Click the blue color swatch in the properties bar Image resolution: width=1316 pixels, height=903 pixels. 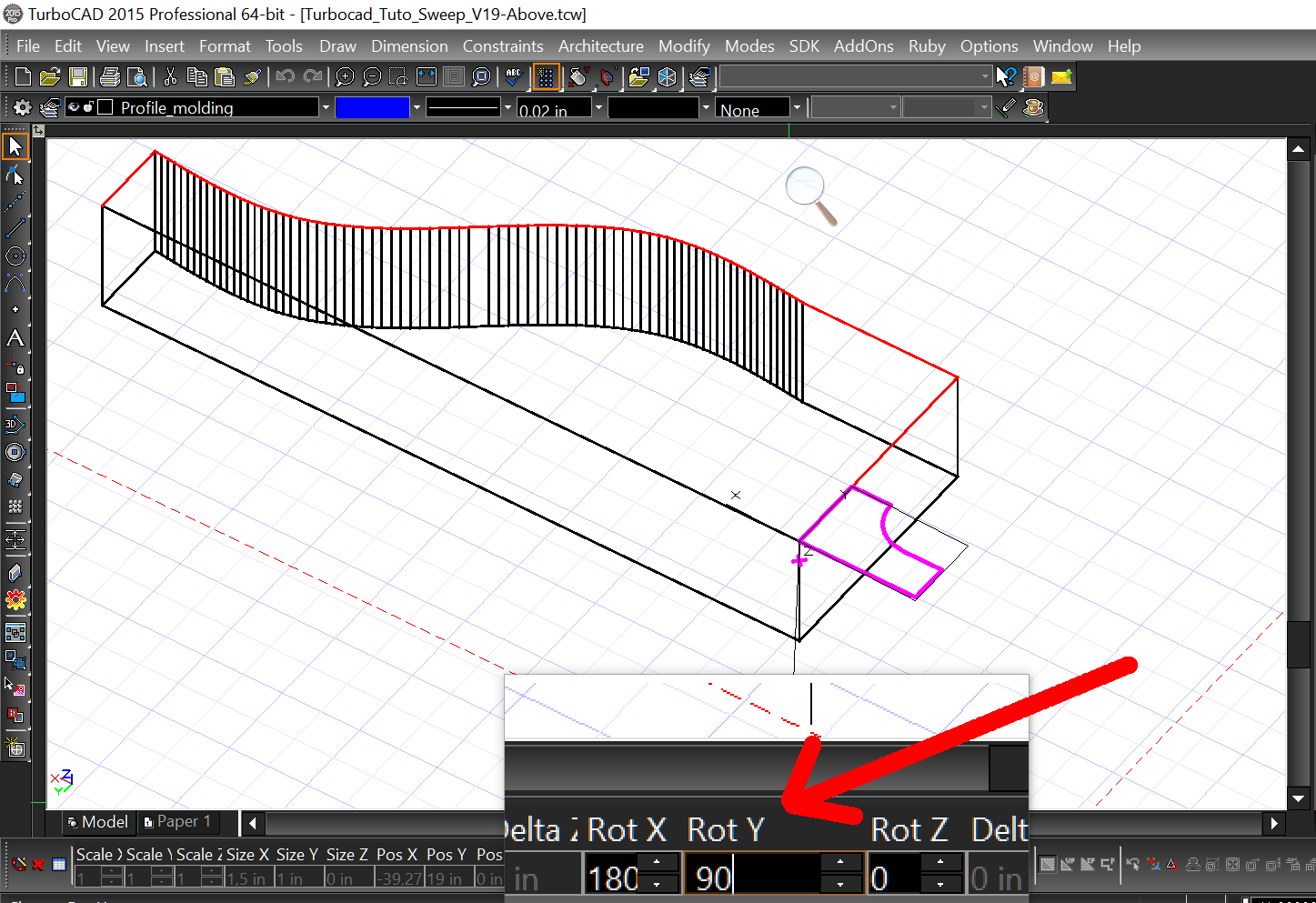pyautogui.click(x=373, y=107)
